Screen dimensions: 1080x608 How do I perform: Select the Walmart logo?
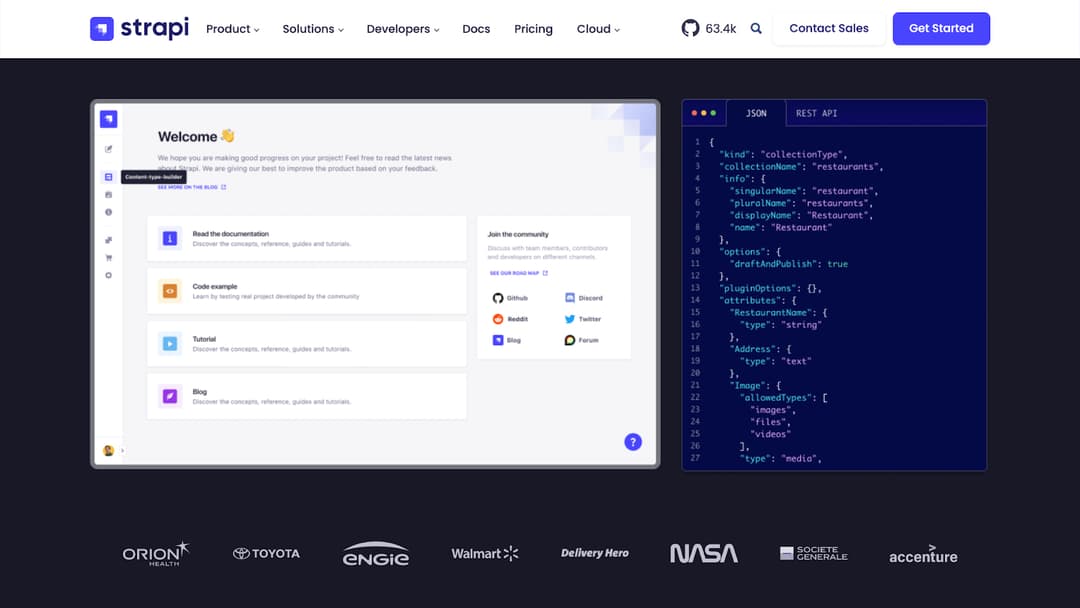(485, 554)
